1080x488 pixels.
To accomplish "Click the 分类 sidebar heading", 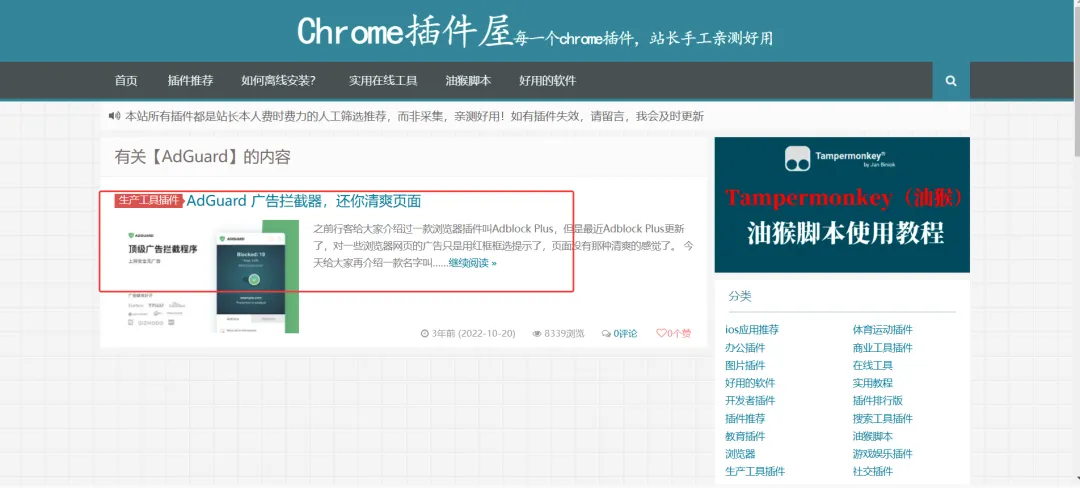I will click(740, 296).
